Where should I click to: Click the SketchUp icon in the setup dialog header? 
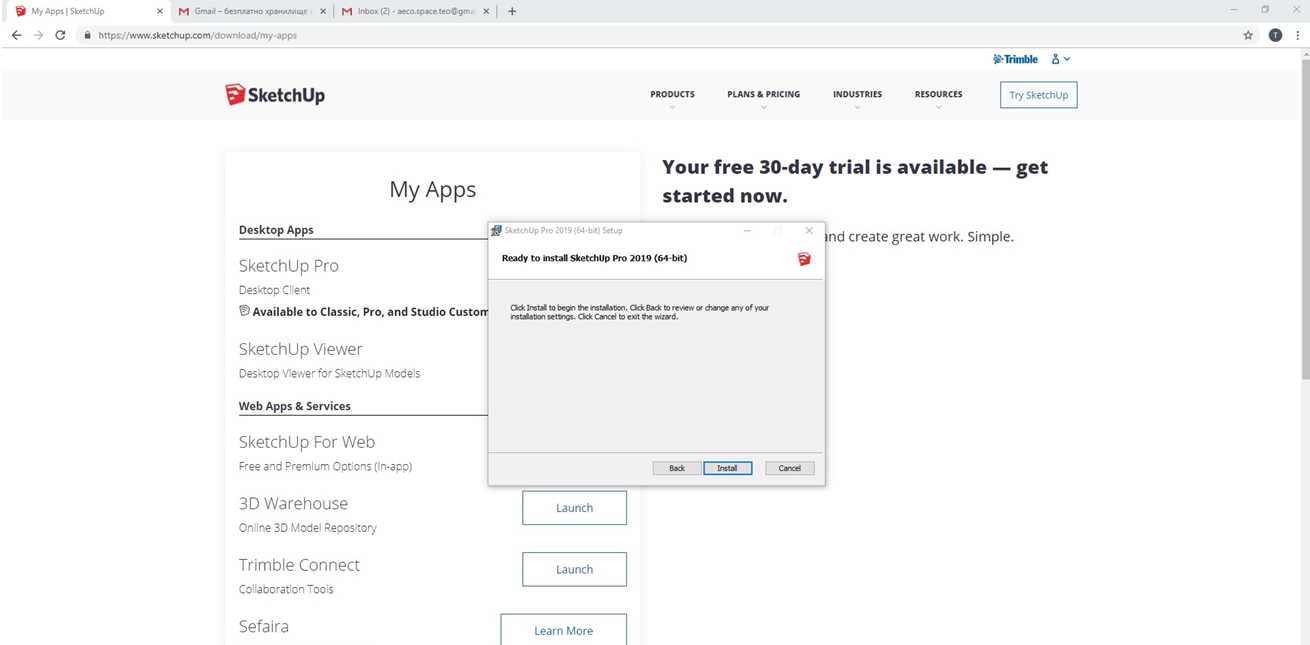[x=804, y=259]
